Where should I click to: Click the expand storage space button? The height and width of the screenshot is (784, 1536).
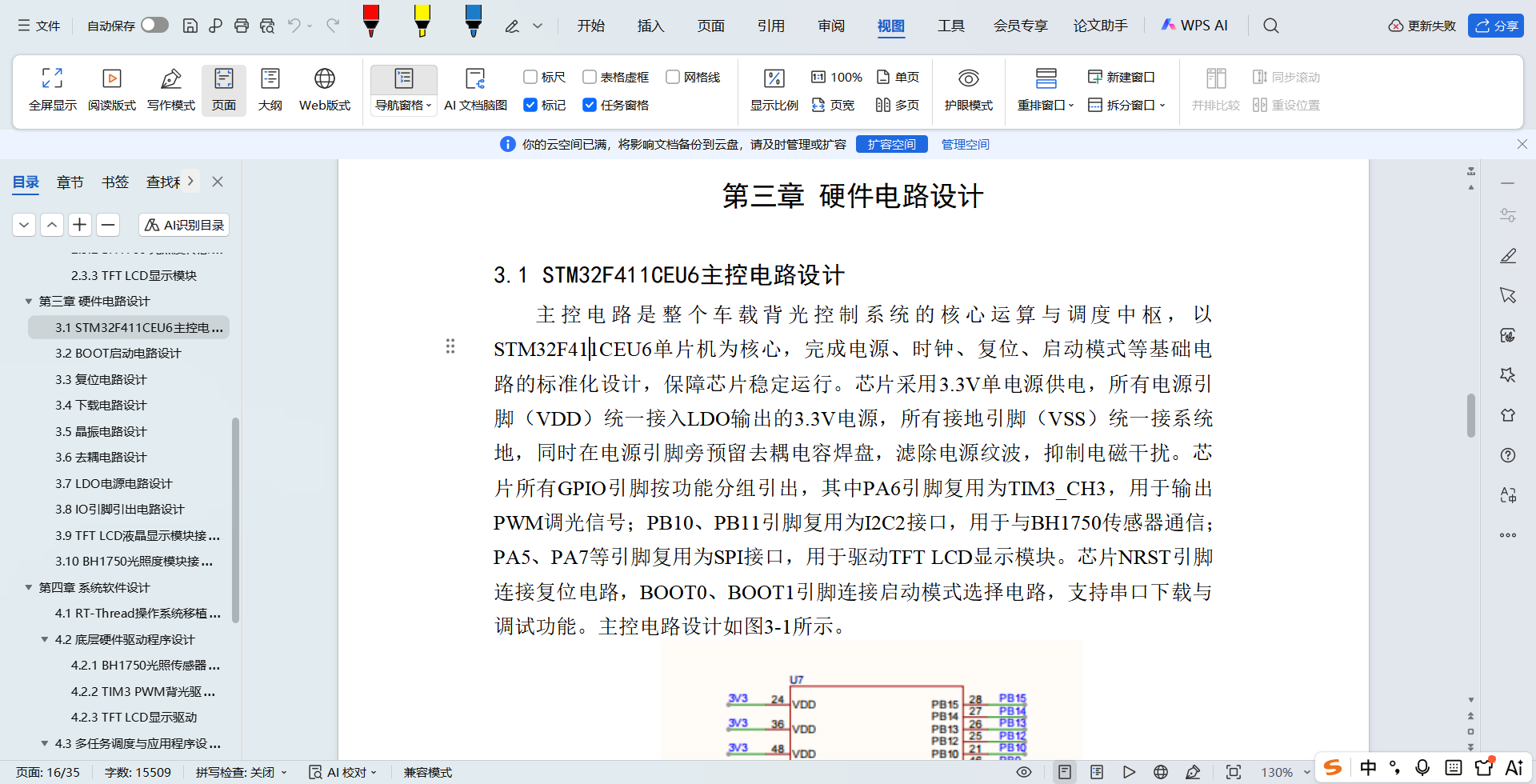tap(892, 144)
